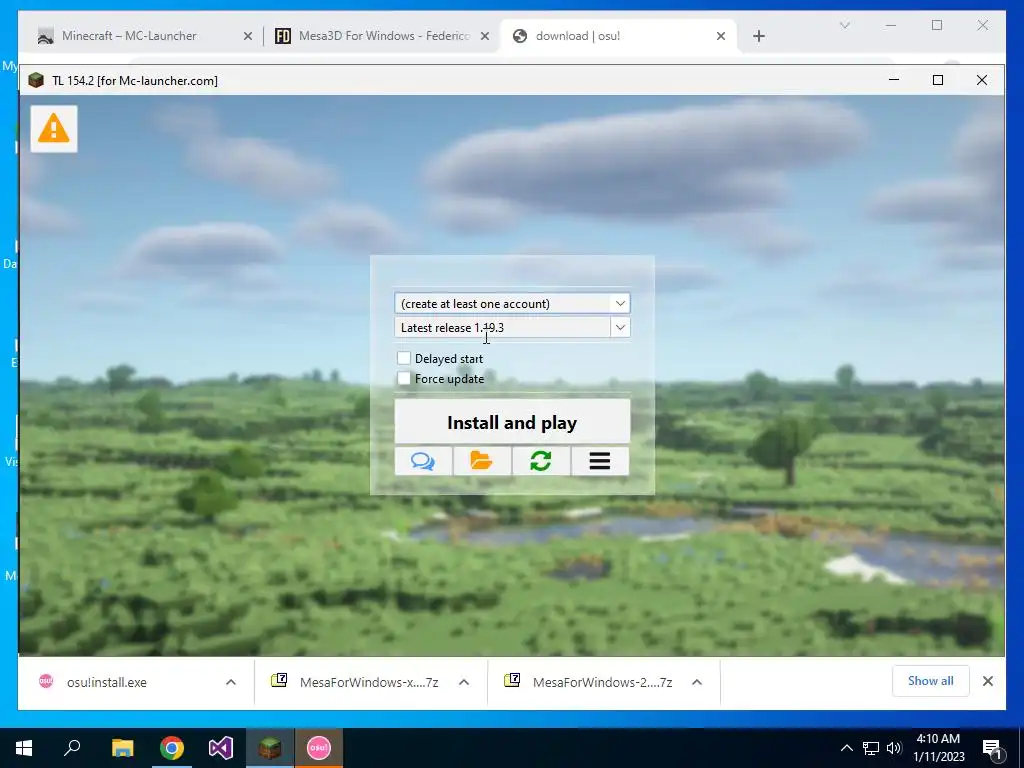Enable the Delayed start checkbox
Image resolution: width=1024 pixels, height=768 pixels.
[x=404, y=358]
